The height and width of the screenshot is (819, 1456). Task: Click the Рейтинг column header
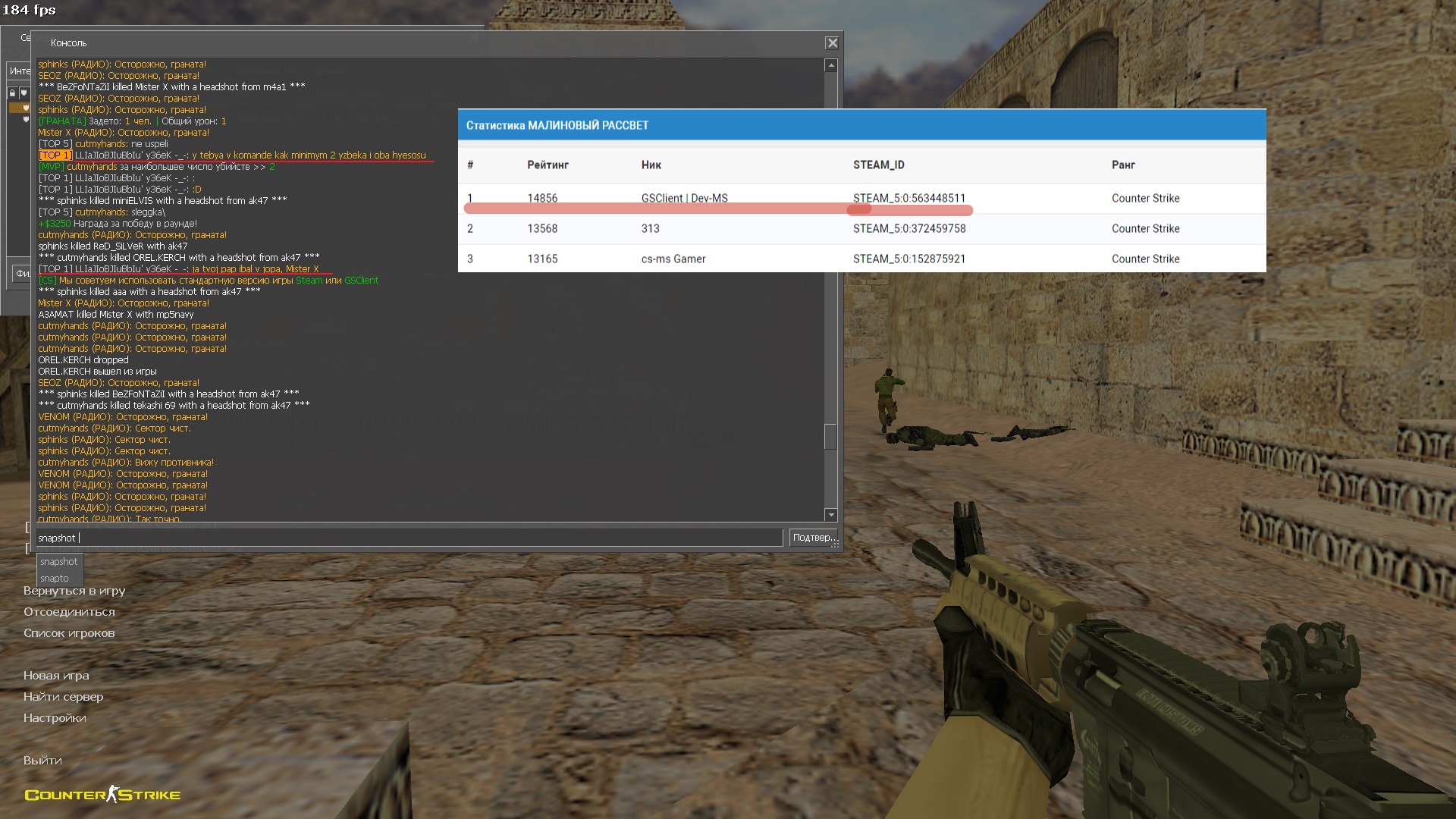pos(548,165)
